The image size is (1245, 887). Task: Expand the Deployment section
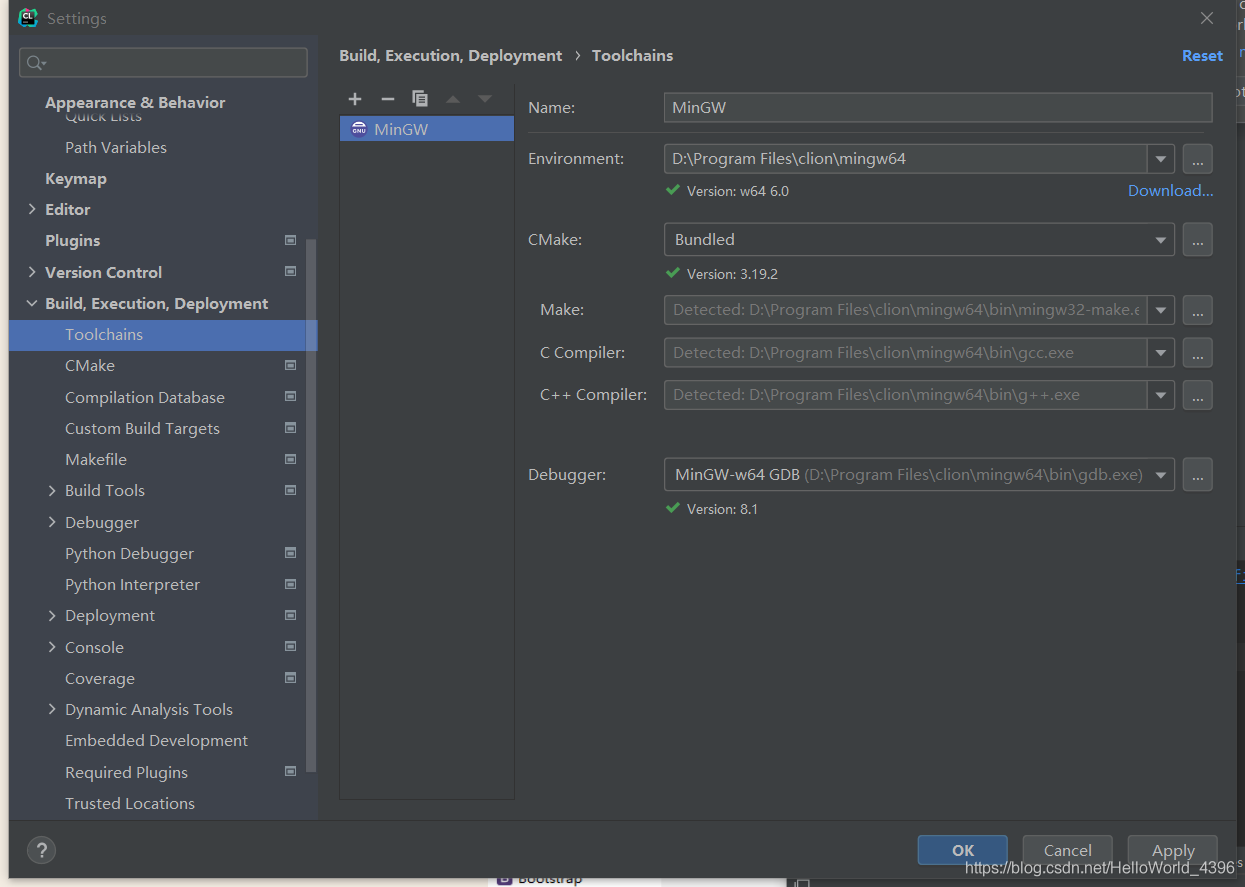(x=52, y=615)
